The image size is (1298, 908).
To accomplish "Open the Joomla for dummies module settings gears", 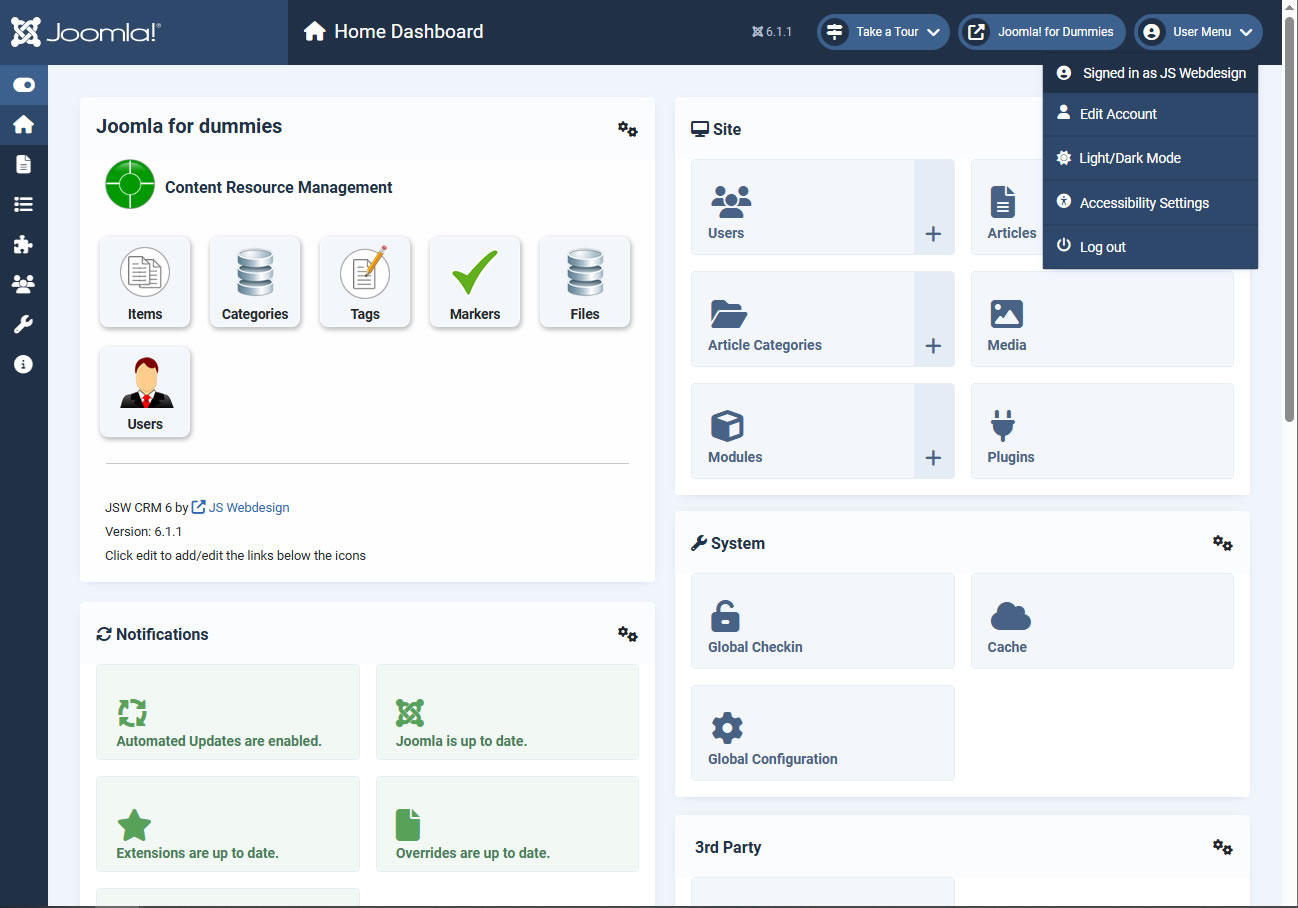I will point(627,129).
